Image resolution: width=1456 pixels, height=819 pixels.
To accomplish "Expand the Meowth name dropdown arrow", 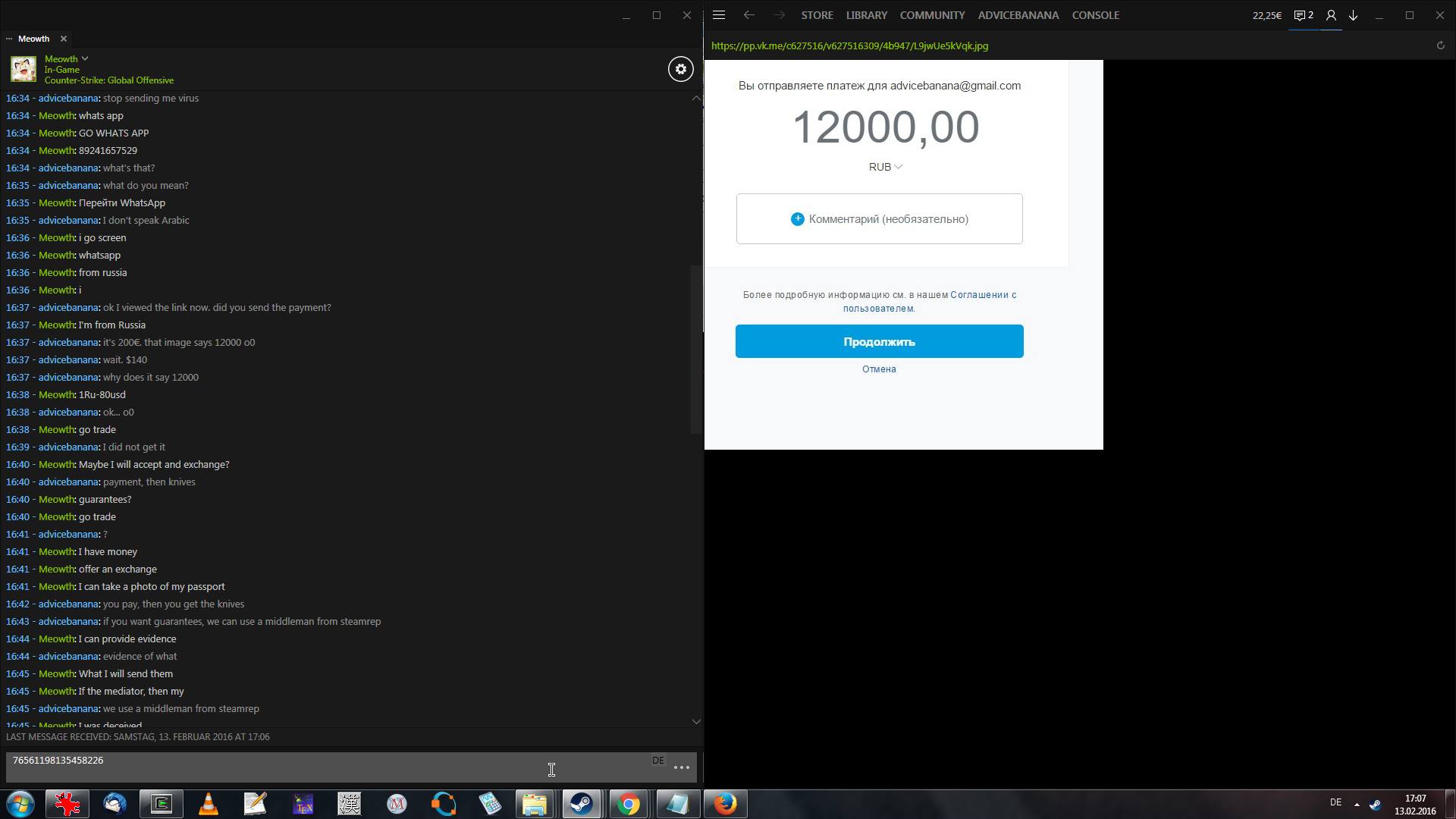I will pyautogui.click(x=85, y=58).
